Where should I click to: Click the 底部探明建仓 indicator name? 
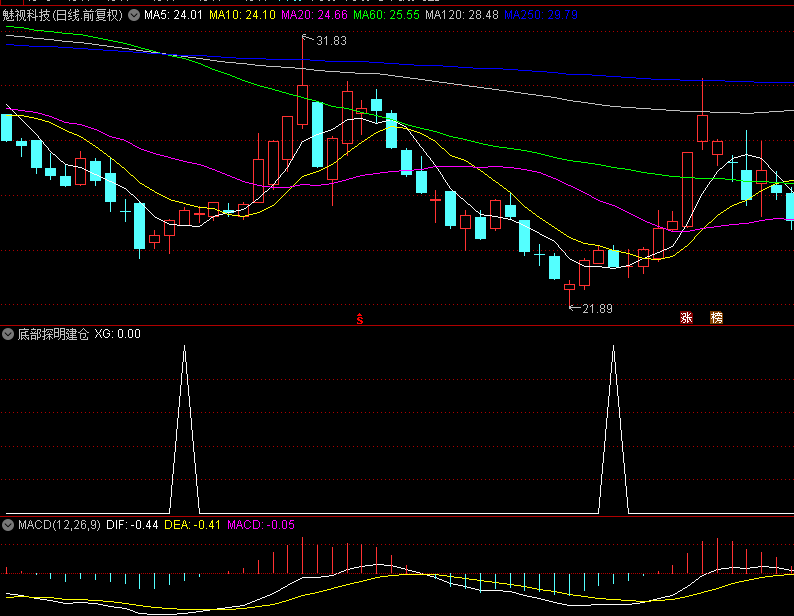click(x=53, y=334)
